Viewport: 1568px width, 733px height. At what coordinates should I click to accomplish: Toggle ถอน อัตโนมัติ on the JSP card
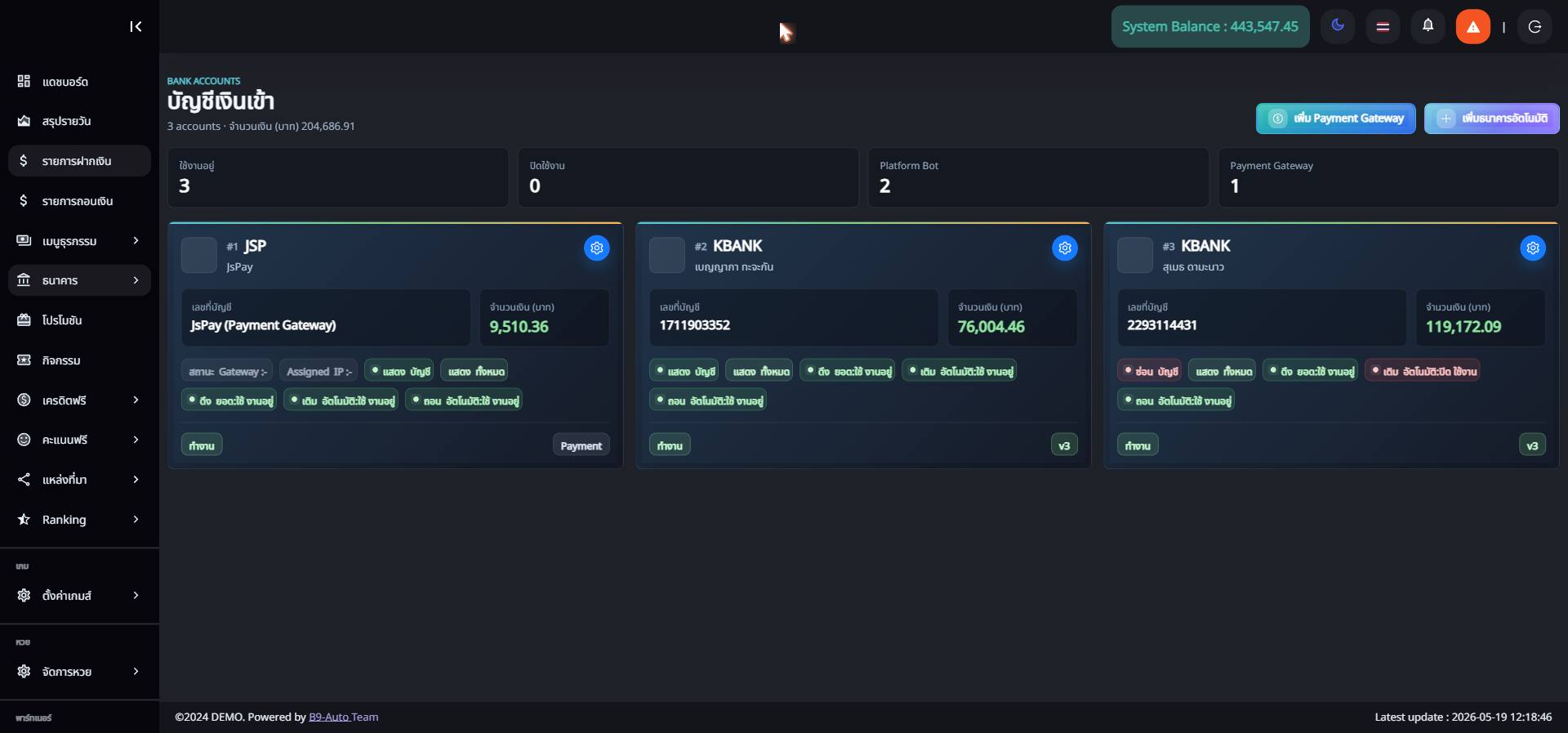[x=463, y=400]
